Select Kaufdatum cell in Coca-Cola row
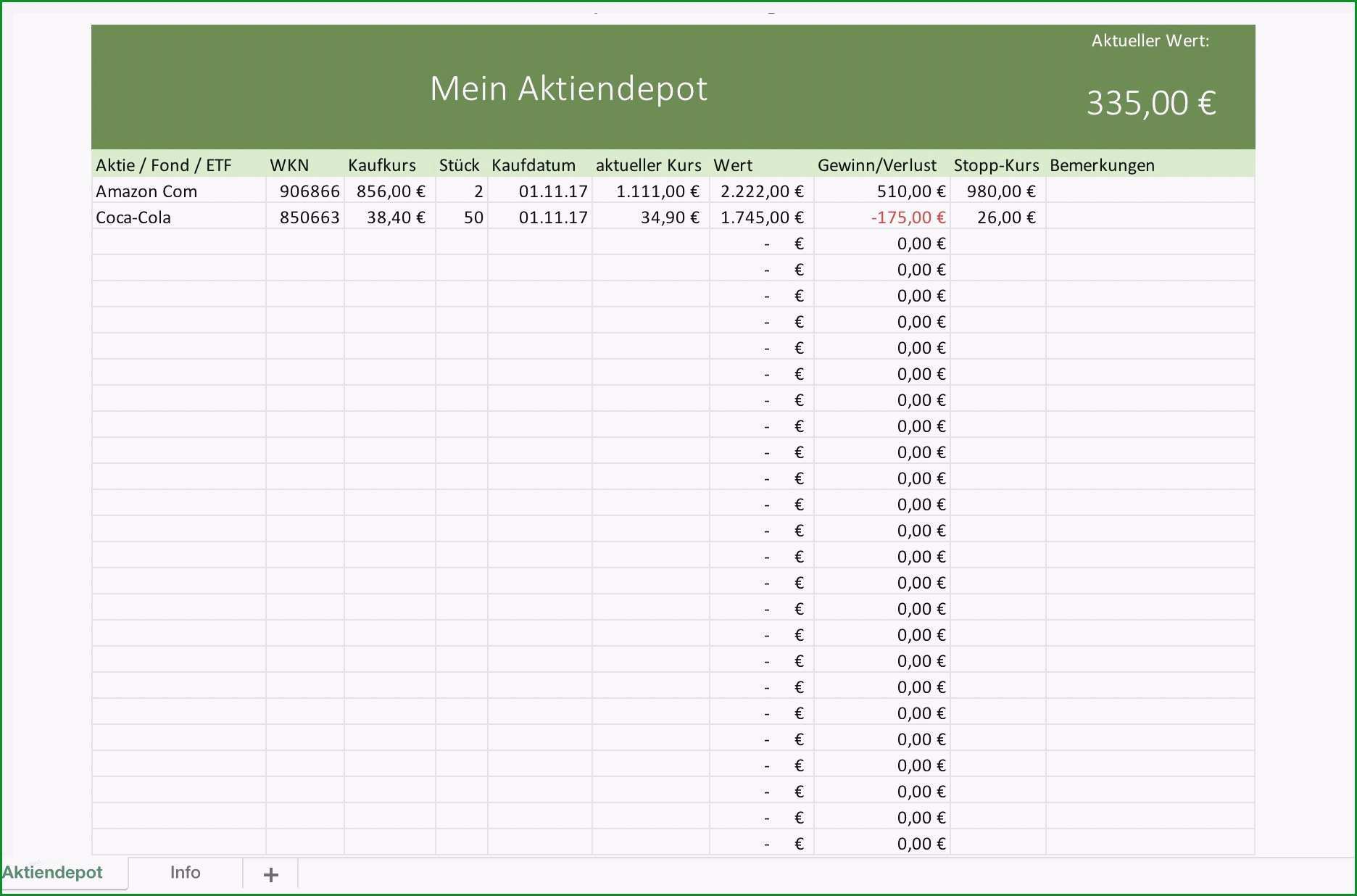The image size is (1357, 896). (539, 217)
